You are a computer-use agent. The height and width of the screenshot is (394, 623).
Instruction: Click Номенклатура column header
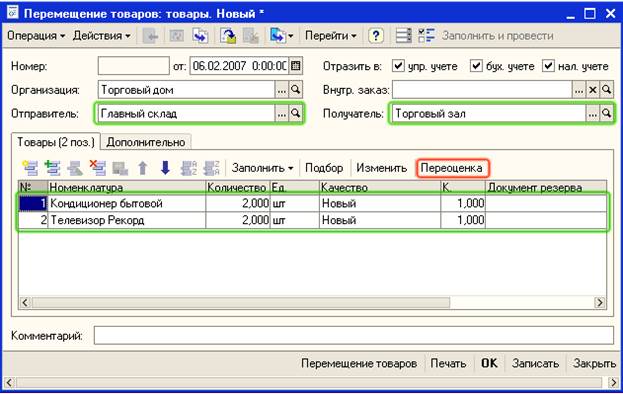click(126, 187)
